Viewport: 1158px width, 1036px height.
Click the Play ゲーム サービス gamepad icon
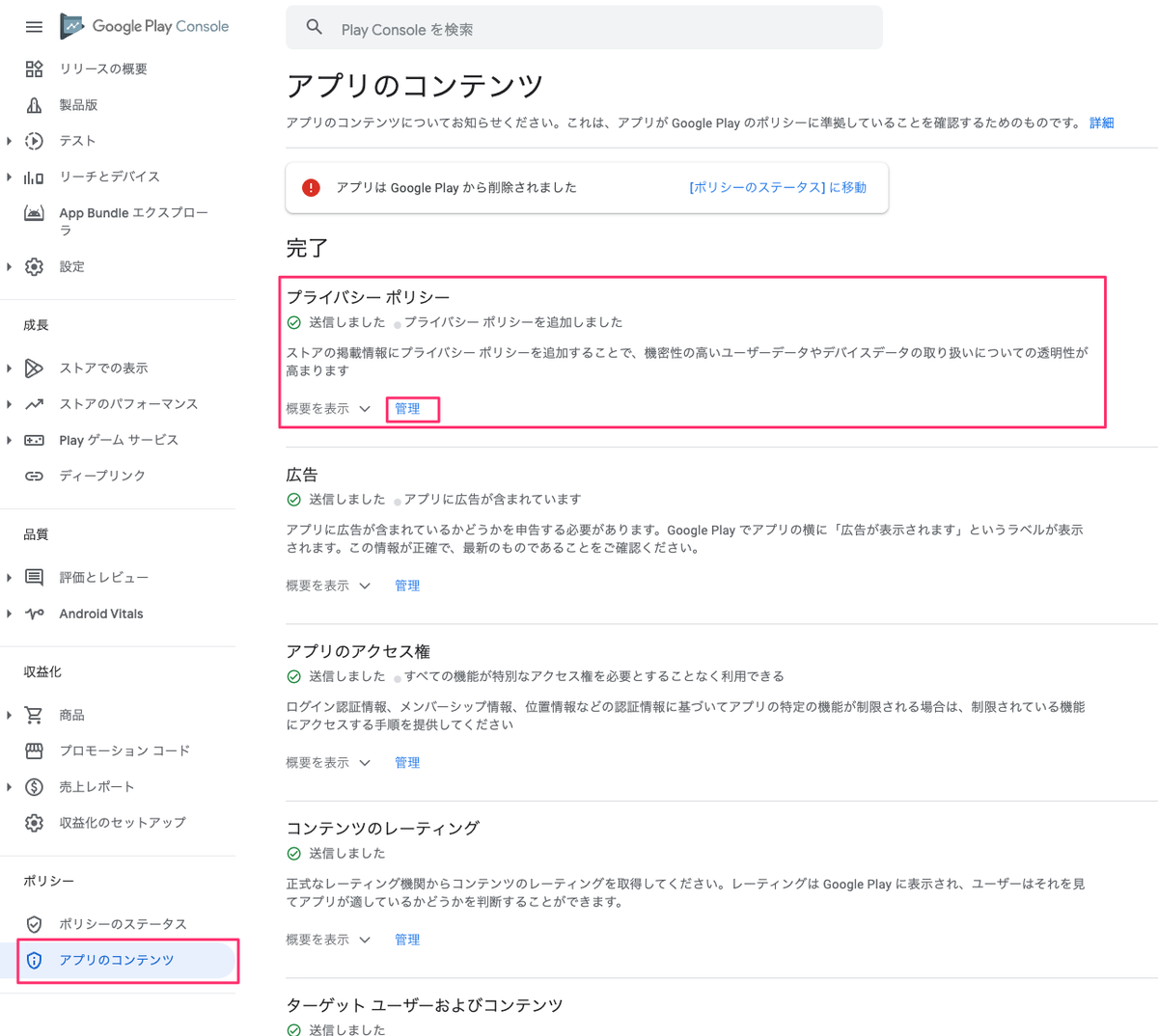[x=34, y=440]
